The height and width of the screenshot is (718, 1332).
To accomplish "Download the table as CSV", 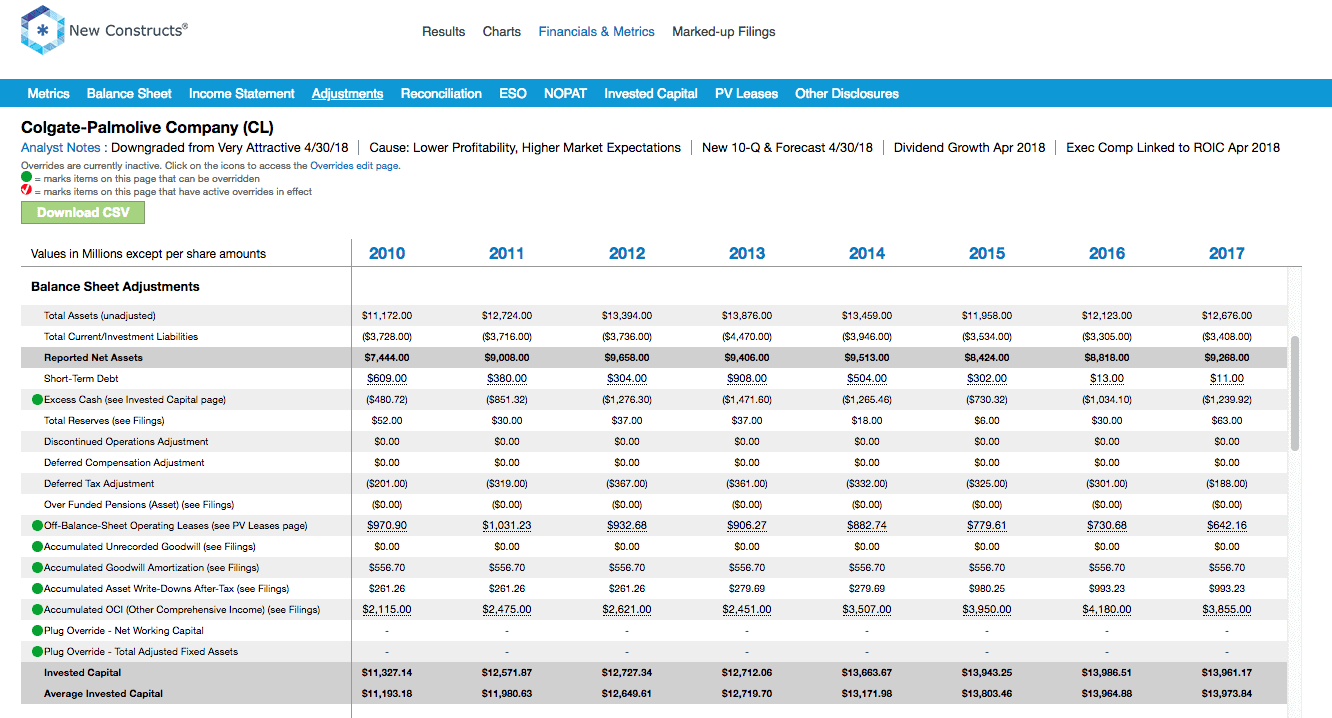I will pyautogui.click(x=83, y=212).
